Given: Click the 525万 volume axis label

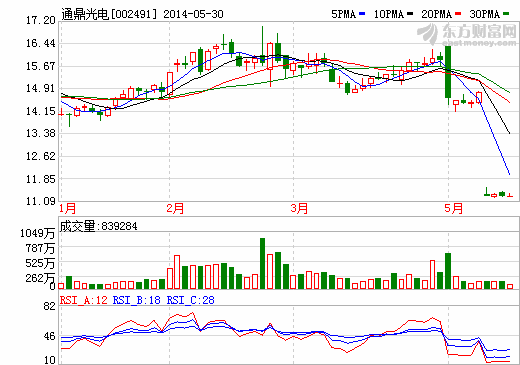Looking at the screenshot, I should coord(40,263).
